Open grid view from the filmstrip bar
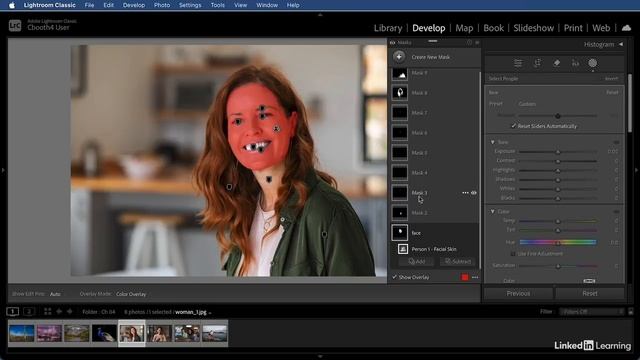Screen dimensions: 640x360 click(x=48, y=311)
